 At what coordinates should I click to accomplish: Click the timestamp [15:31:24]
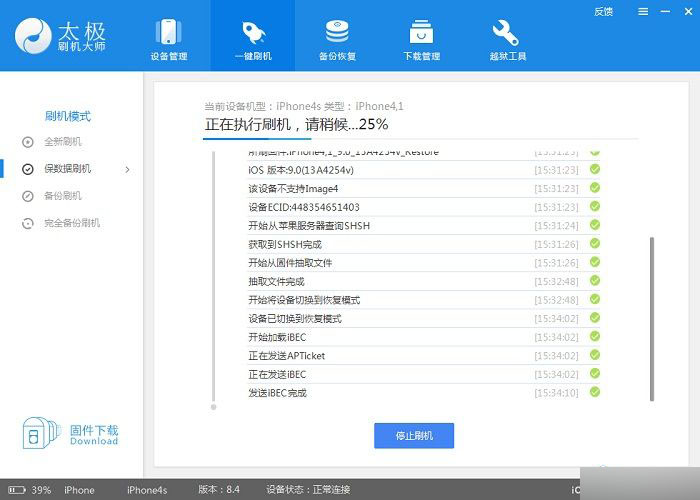tap(556, 226)
